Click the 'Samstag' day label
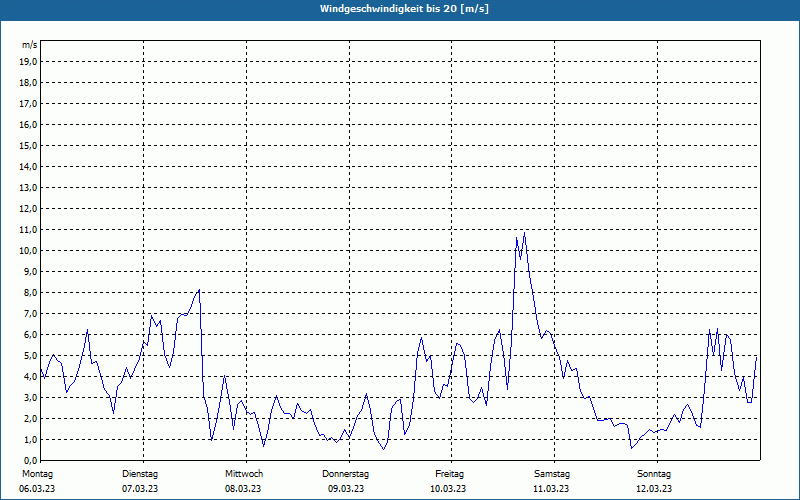This screenshot has height=500, width=800. click(x=552, y=474)
